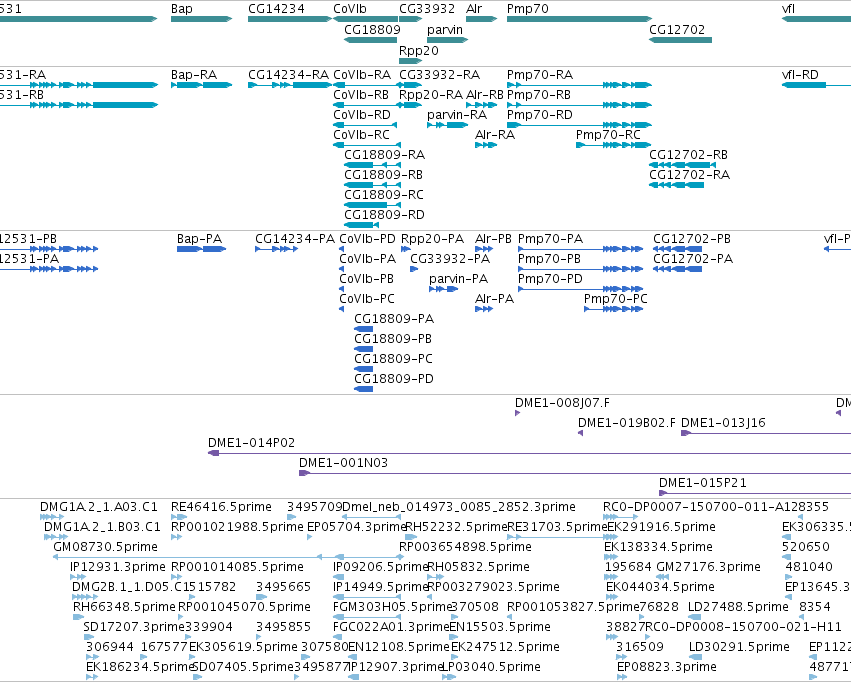Click the CG14234 gene label

coord(276,9)
